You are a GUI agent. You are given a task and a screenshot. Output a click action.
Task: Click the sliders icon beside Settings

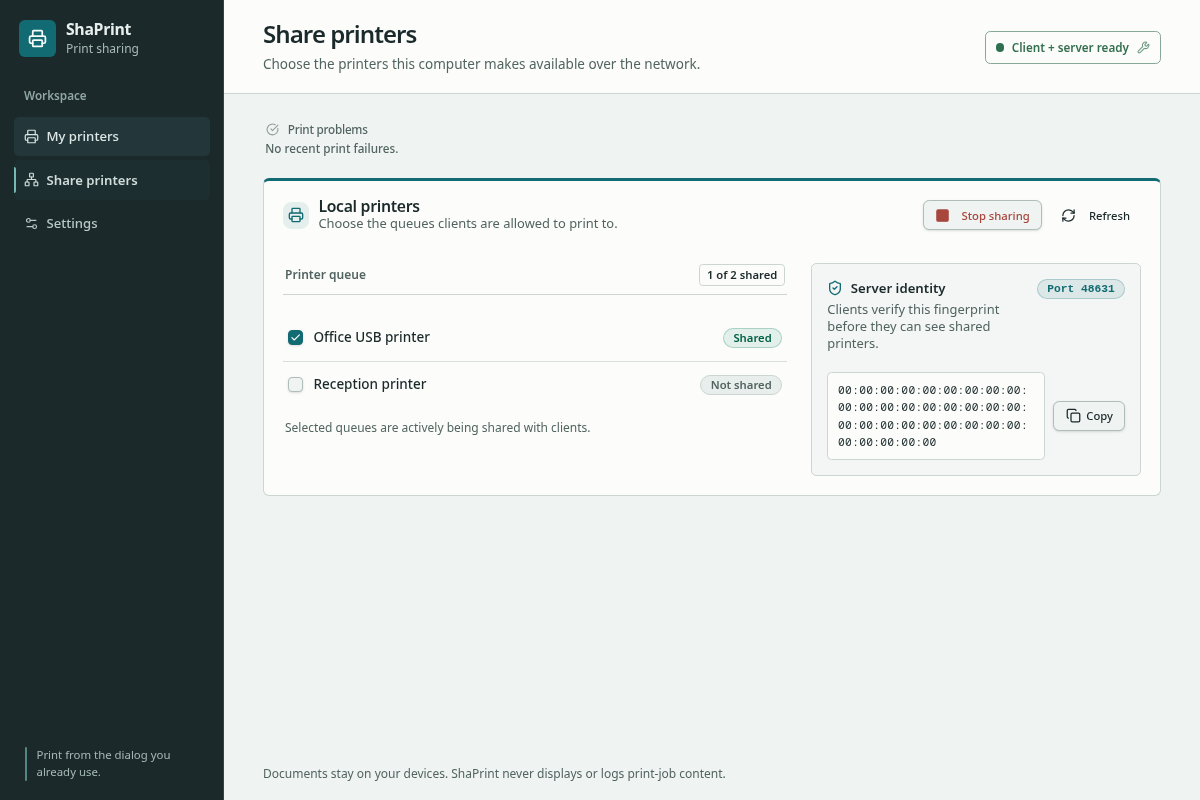point(32,223)
